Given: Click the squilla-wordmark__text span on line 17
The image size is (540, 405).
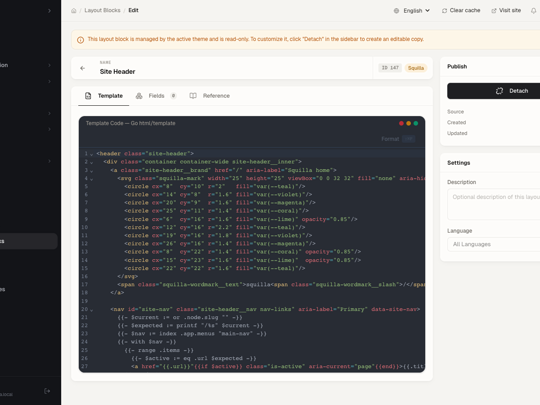Looking at the screenshot, I should 271,284.
